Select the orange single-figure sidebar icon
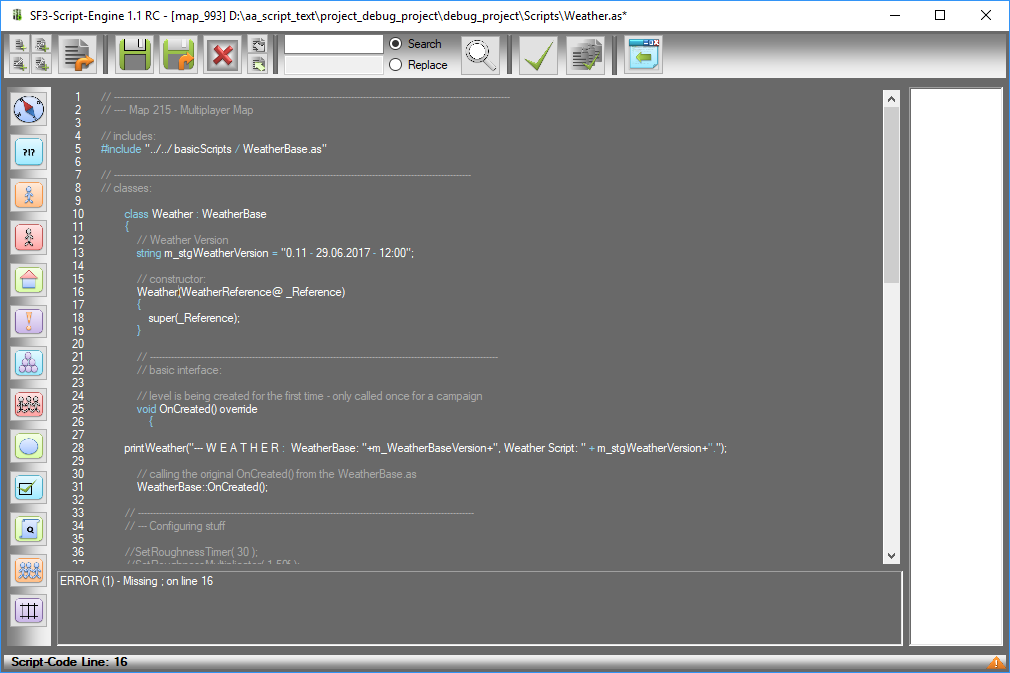The height and width of the screenshot is (673, 1010). click(29, 194)
